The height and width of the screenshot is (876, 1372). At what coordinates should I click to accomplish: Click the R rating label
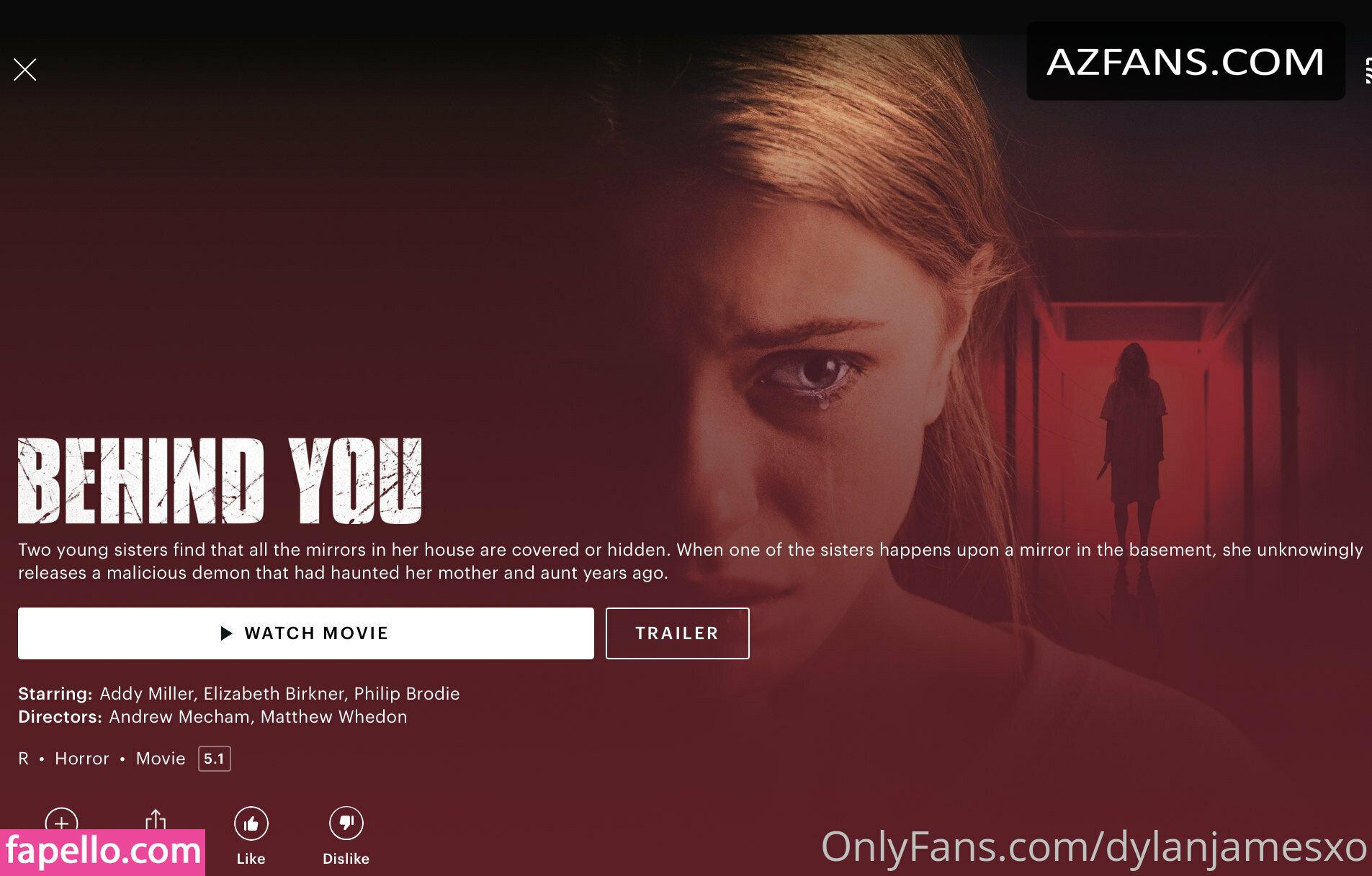24,759
